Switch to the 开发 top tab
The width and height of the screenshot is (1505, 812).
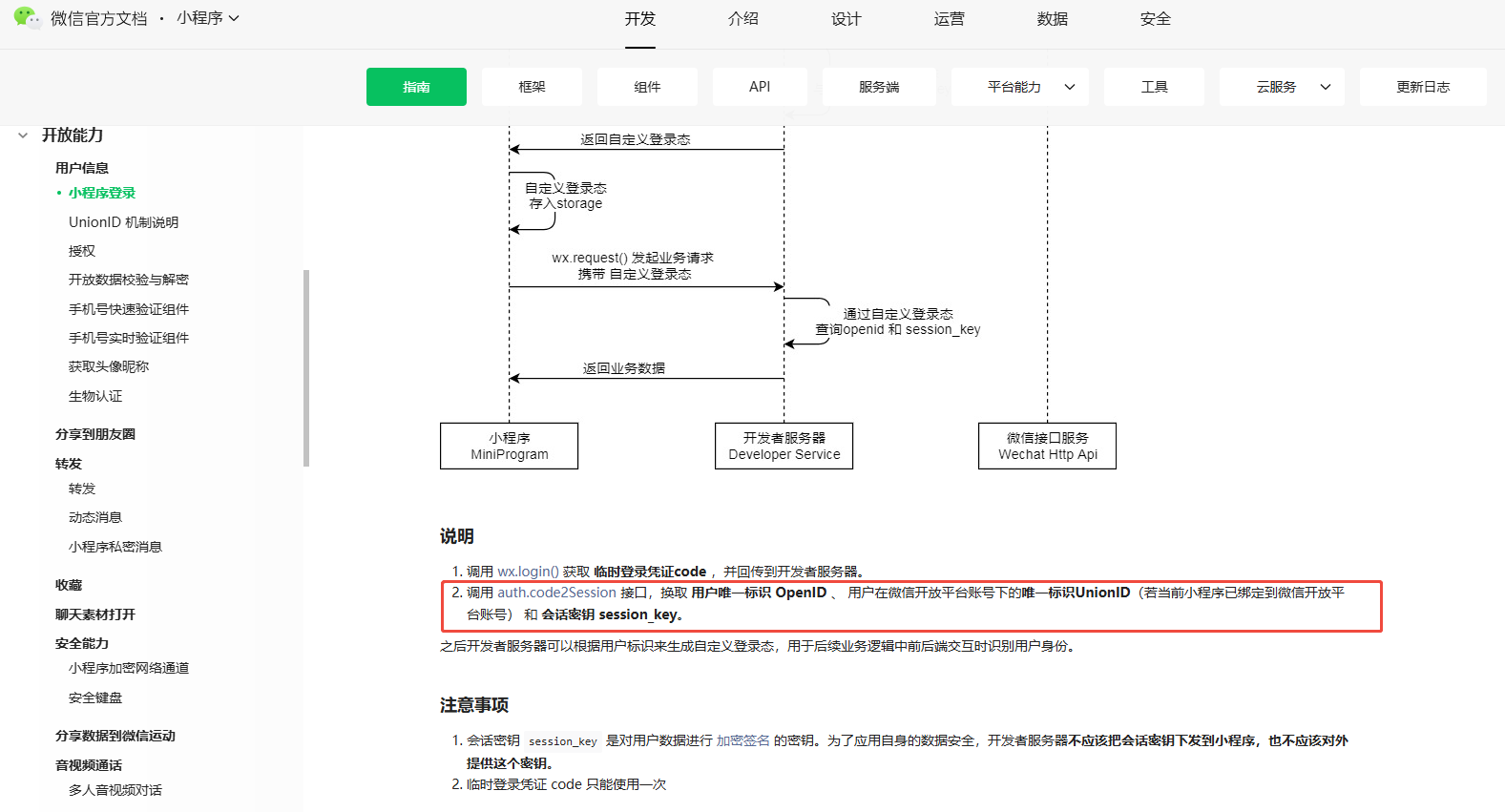tap(640, 19)
